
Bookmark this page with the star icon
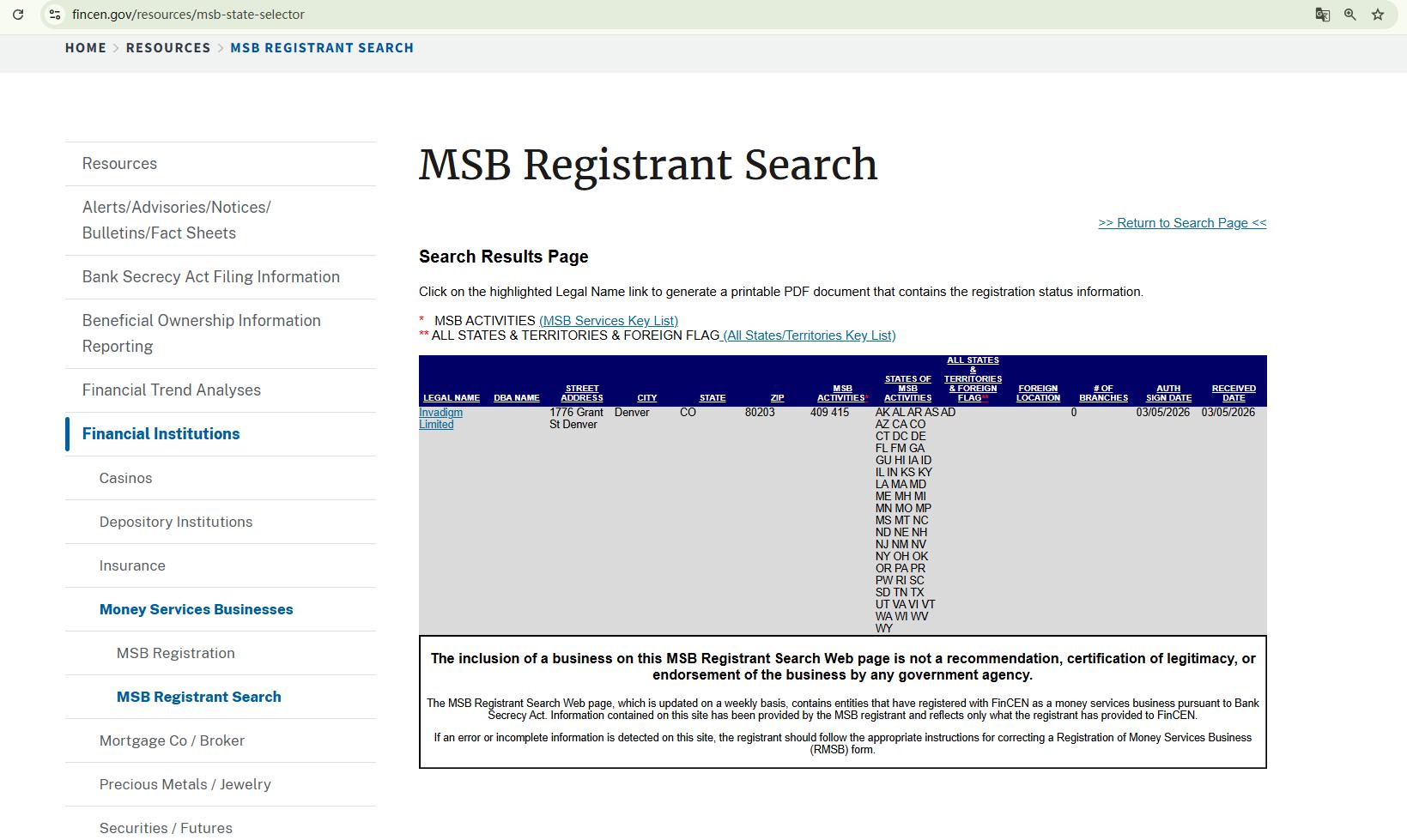1378,15
